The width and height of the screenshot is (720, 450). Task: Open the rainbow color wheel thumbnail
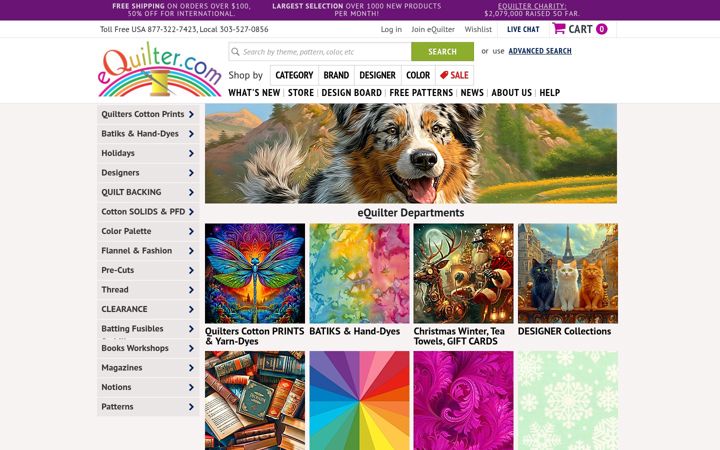(x=359, y=400)
